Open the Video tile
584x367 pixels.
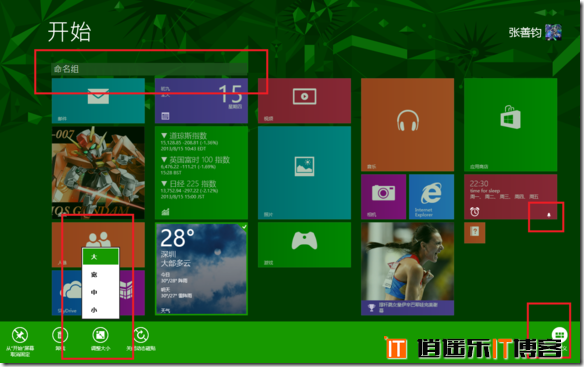coord(304,101)
